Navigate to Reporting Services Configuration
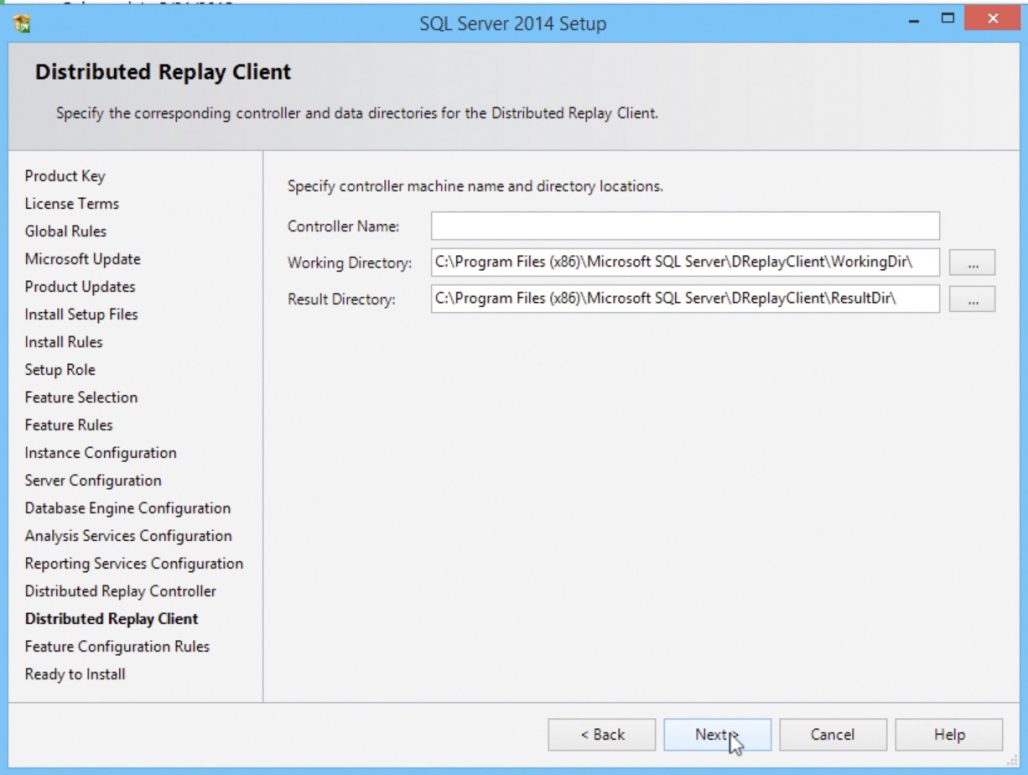This screenshot has width=1028, height=775. 133,563
